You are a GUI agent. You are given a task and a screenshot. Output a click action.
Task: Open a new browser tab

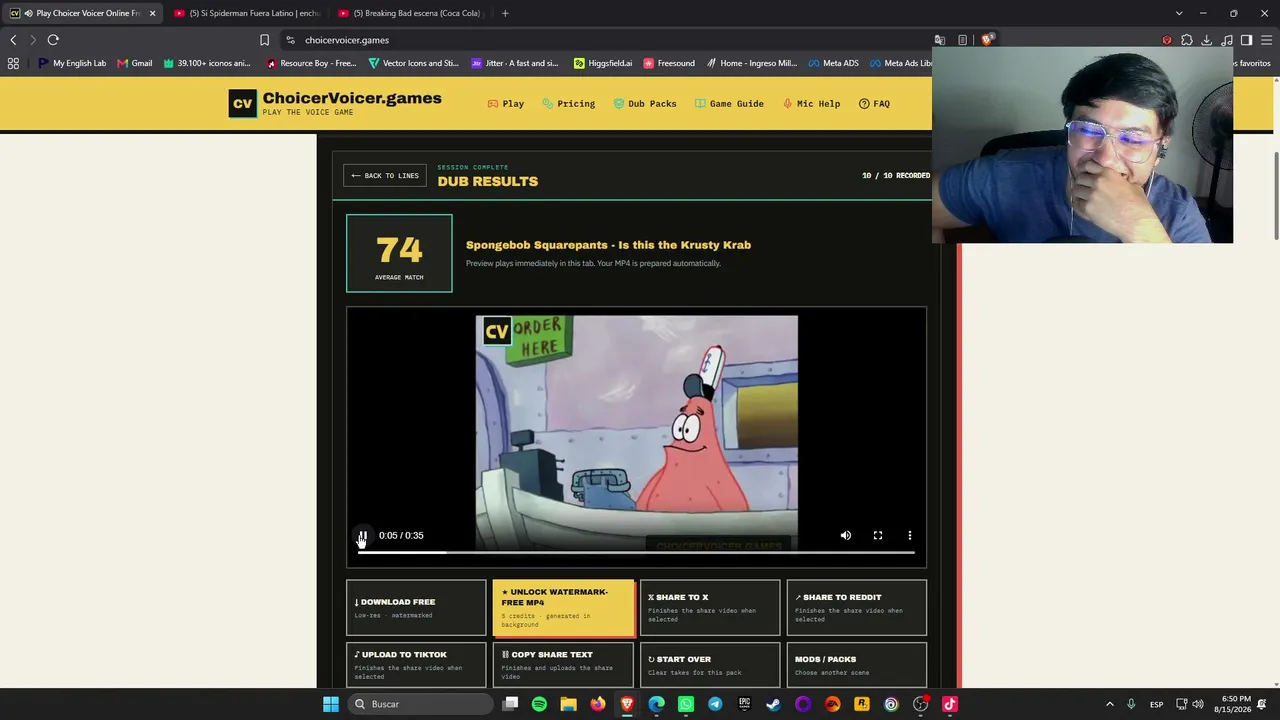point(505,13)
